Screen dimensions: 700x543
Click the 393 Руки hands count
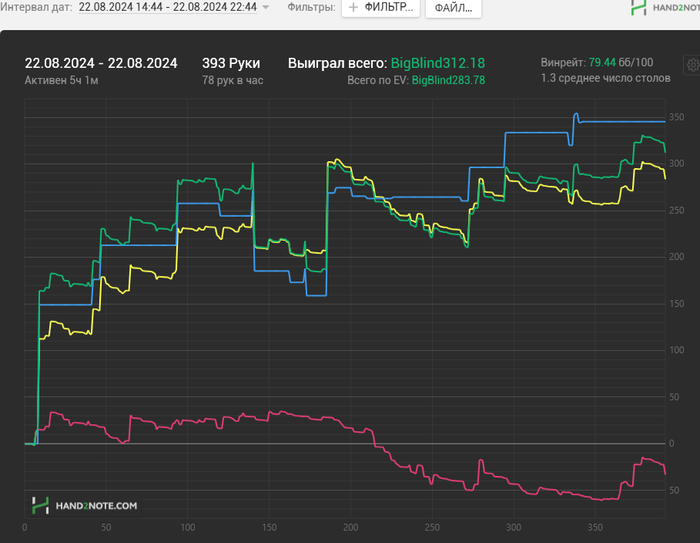231,63
